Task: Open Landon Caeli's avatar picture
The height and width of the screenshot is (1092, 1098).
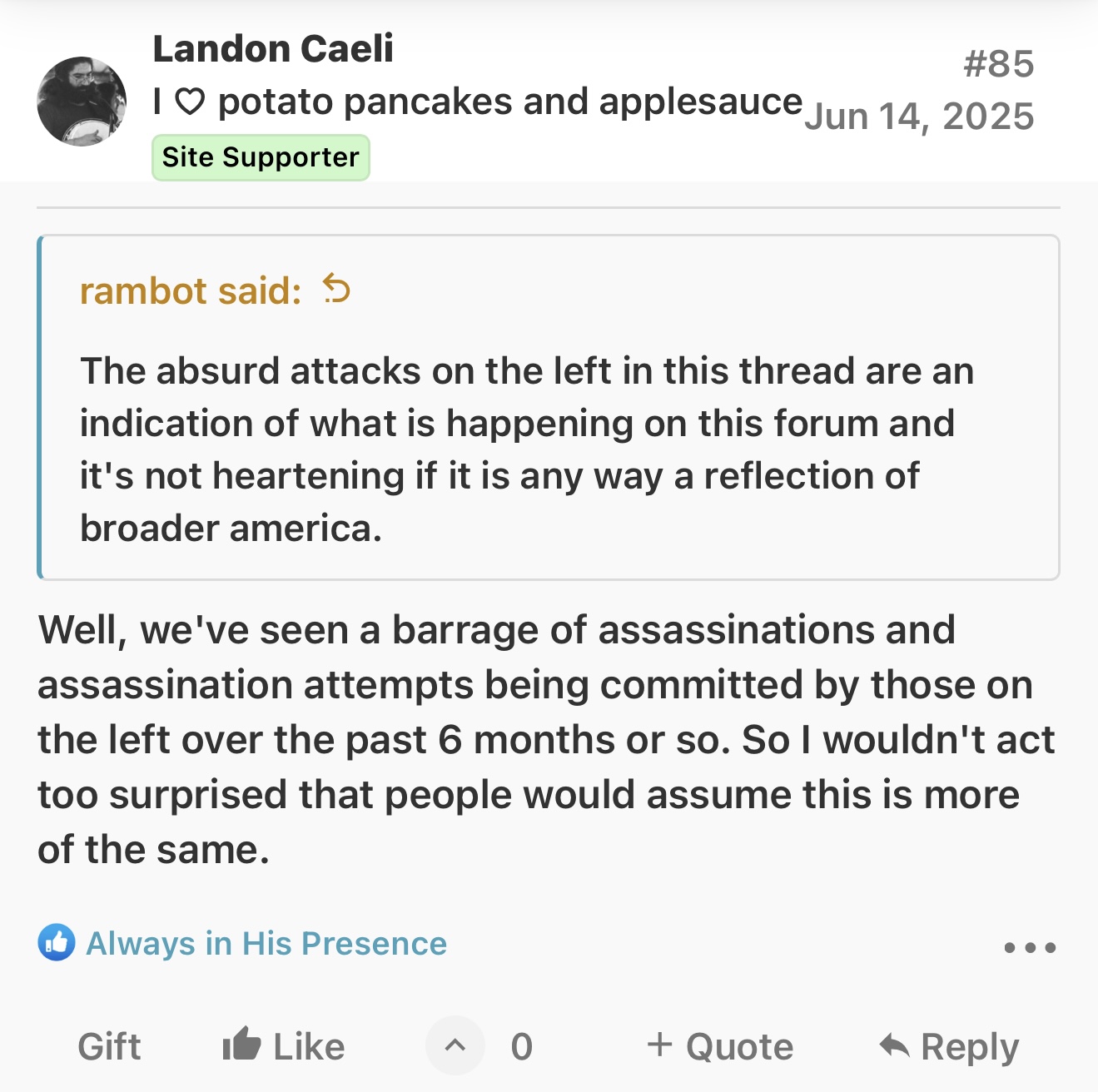Action: [82, 102]
